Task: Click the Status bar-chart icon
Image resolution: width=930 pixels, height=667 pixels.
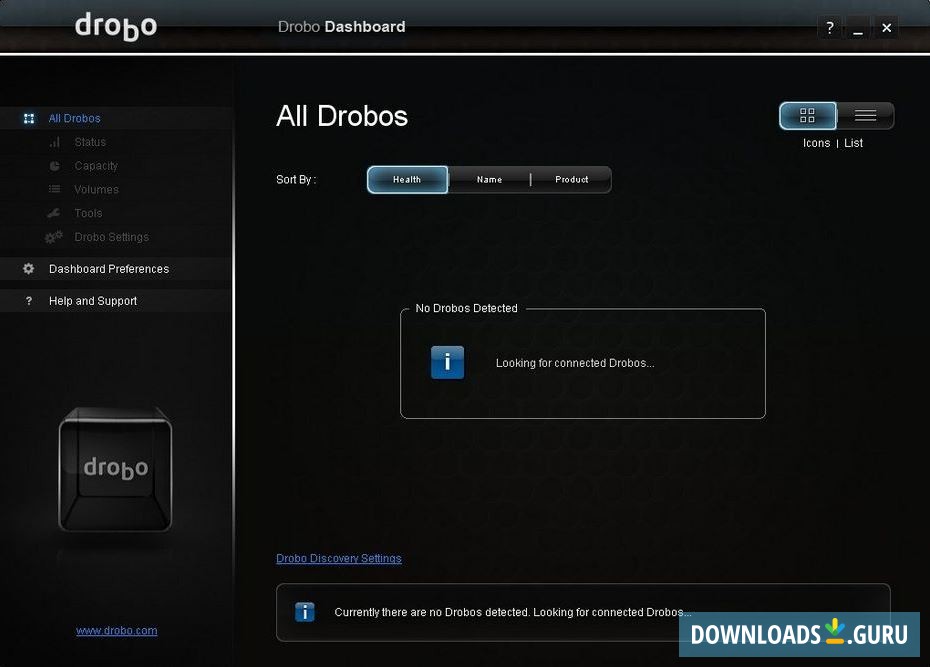Action: [55, 142]
